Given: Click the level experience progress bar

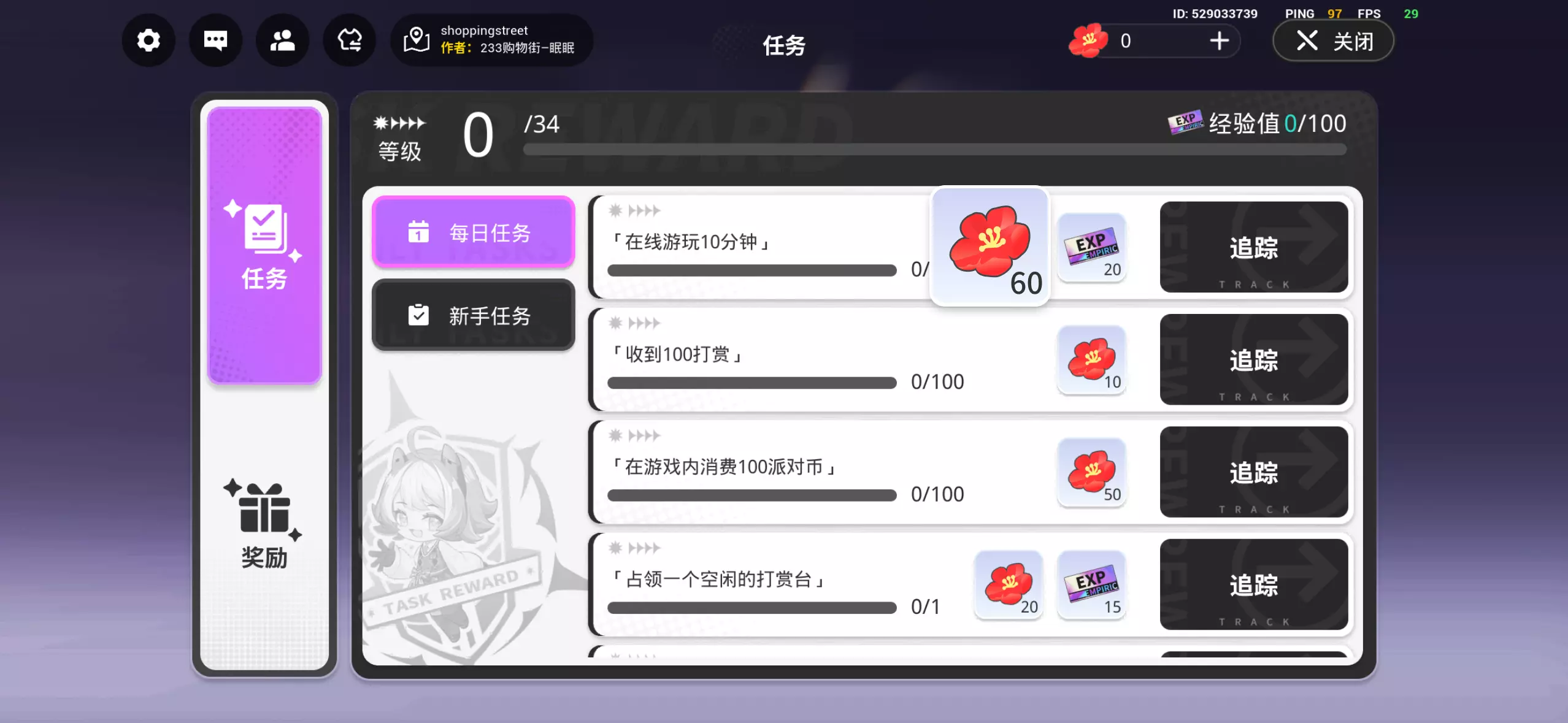Looking at the screenshot, I should pos(934,150).
